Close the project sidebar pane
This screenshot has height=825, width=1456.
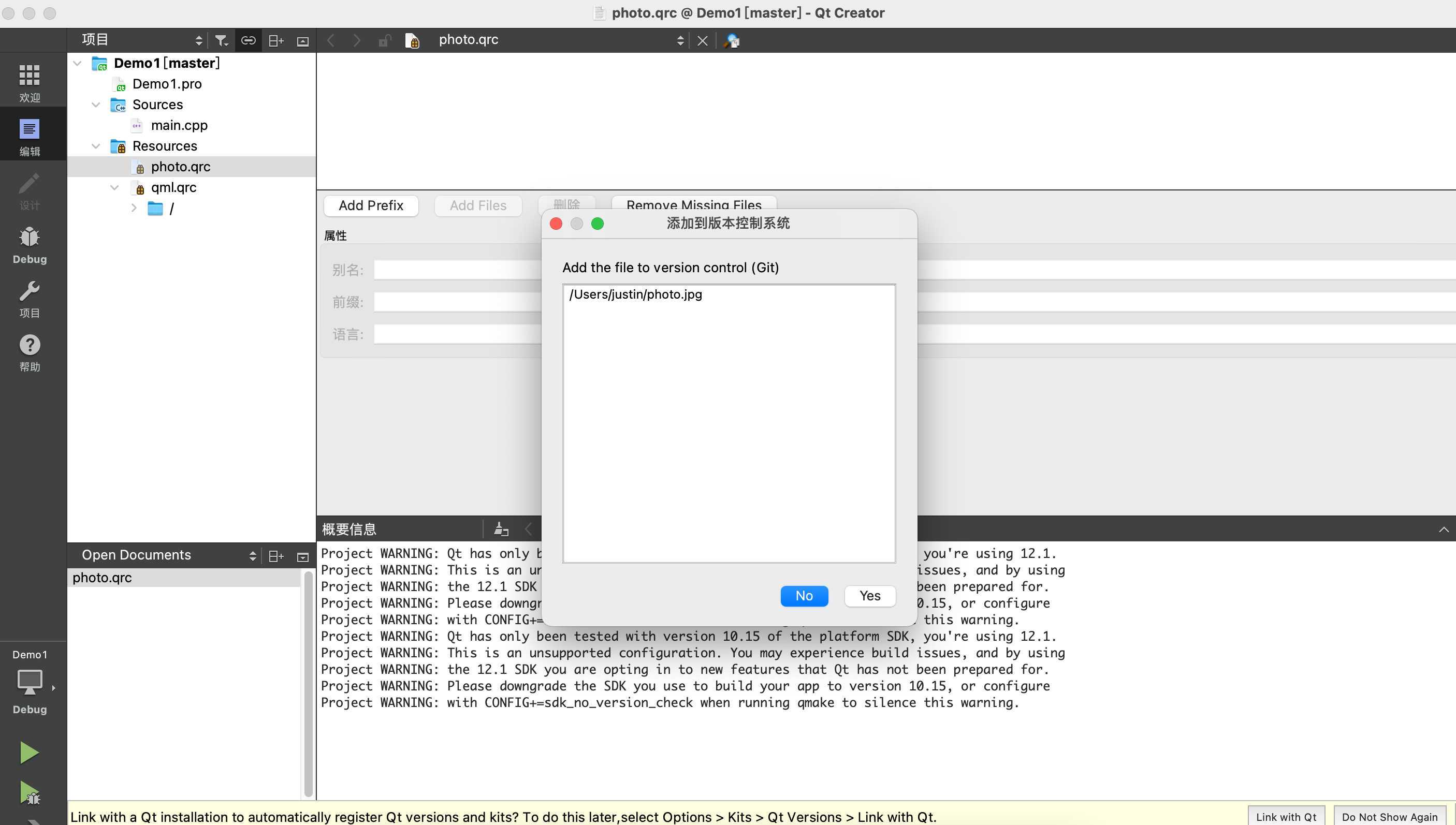[303, 41]
